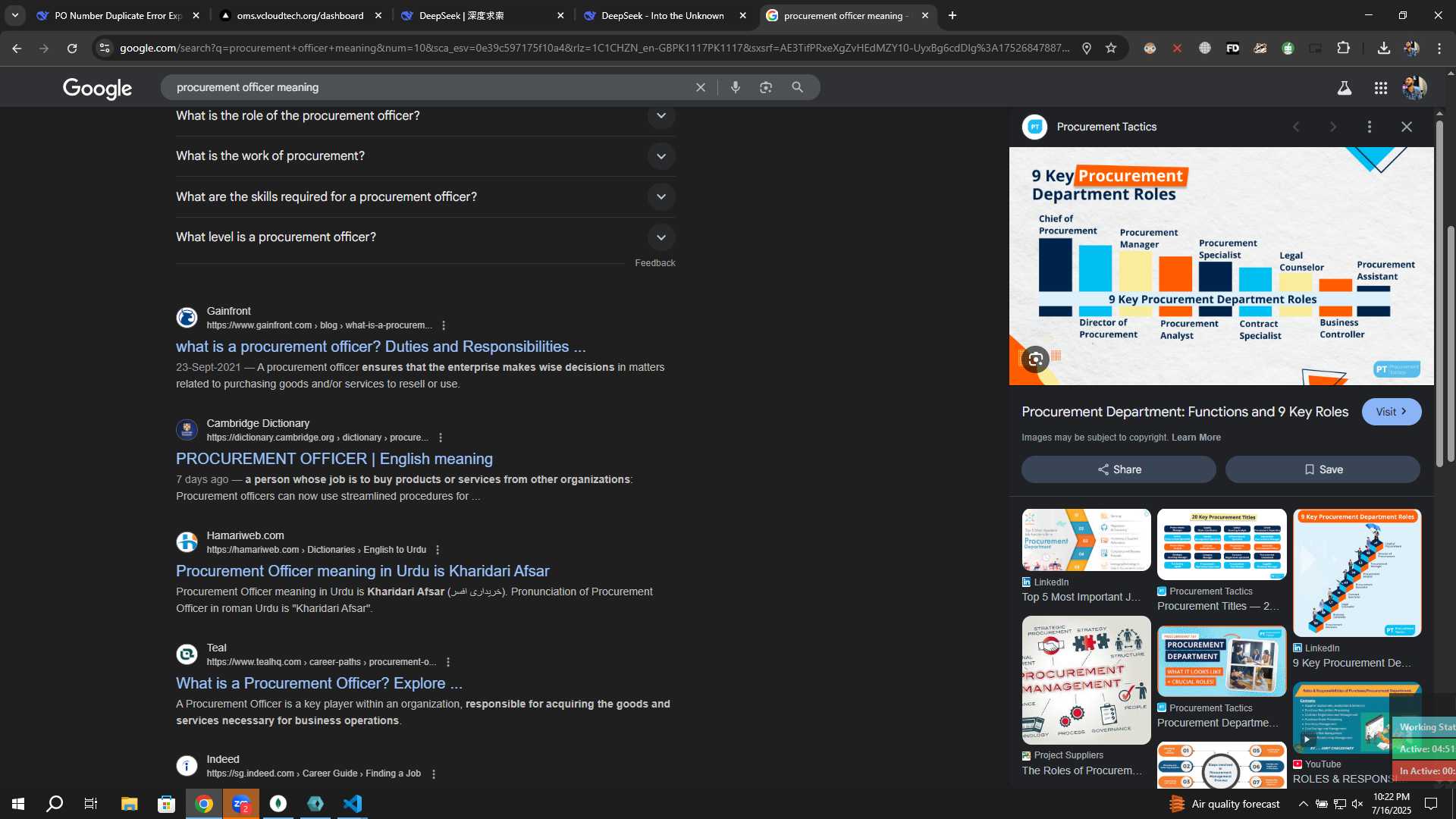Click the magnifier search submit icon
Image resolution: width=1456 pixels, height=819 pixels.
pyautogui.click(x=797, y=87)
